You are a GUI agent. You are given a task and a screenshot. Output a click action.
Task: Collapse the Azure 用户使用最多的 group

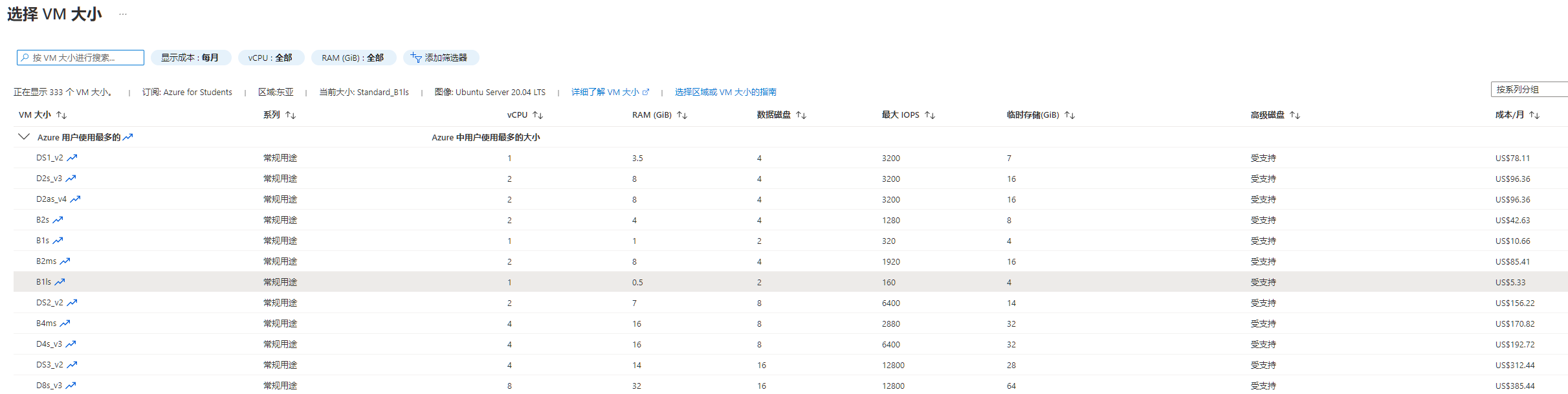pos(24,137)
